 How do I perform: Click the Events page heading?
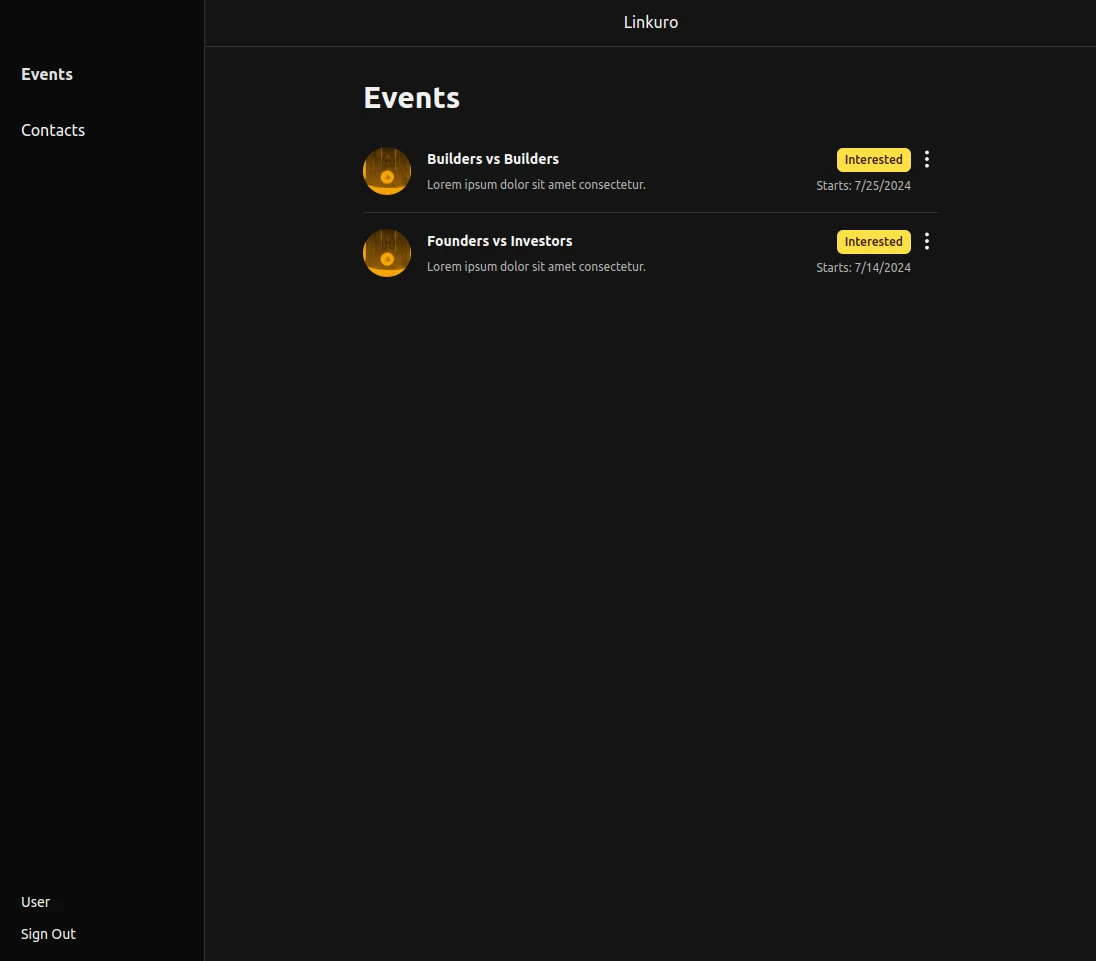(x=411, y=98)
